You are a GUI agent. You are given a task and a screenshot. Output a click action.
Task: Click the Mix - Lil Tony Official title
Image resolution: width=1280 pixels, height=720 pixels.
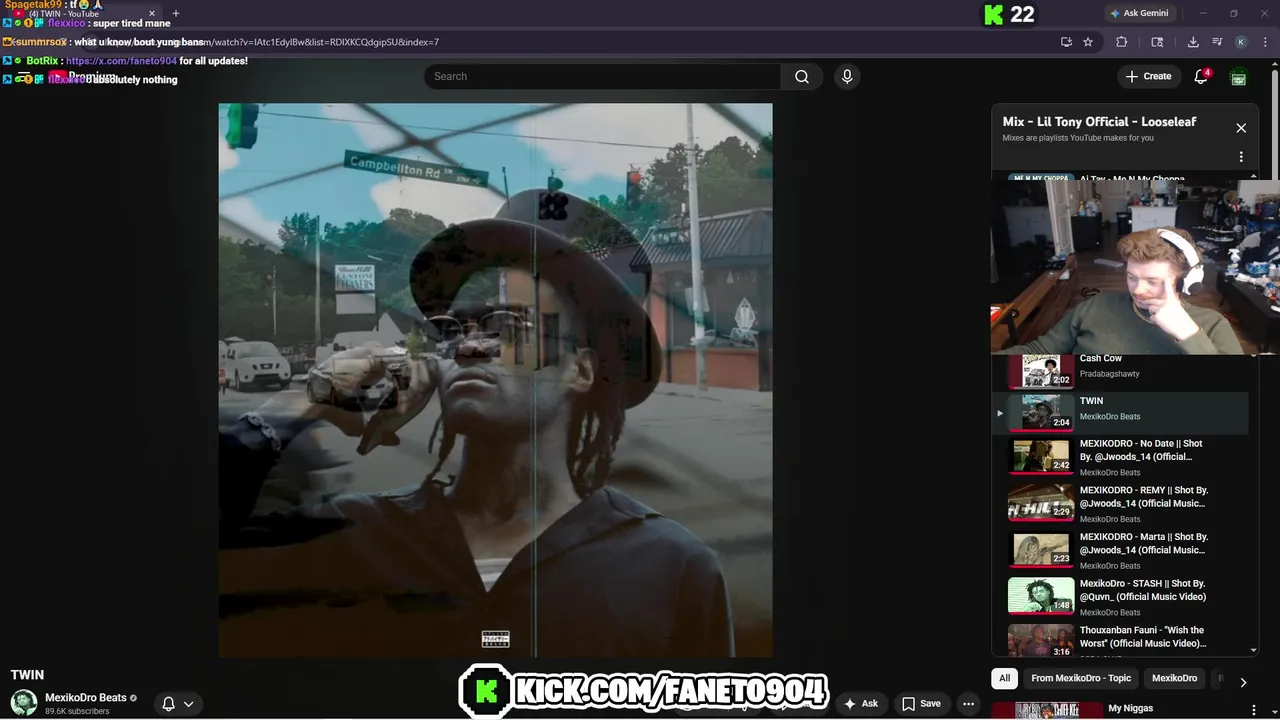(x=1099, y=122)
